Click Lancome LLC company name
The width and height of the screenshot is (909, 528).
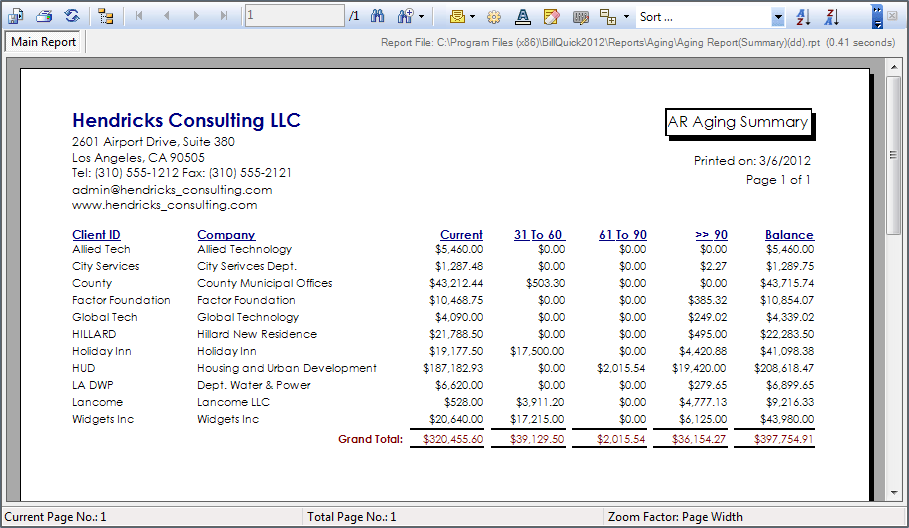pyautogui.click(x=233, y=402)
